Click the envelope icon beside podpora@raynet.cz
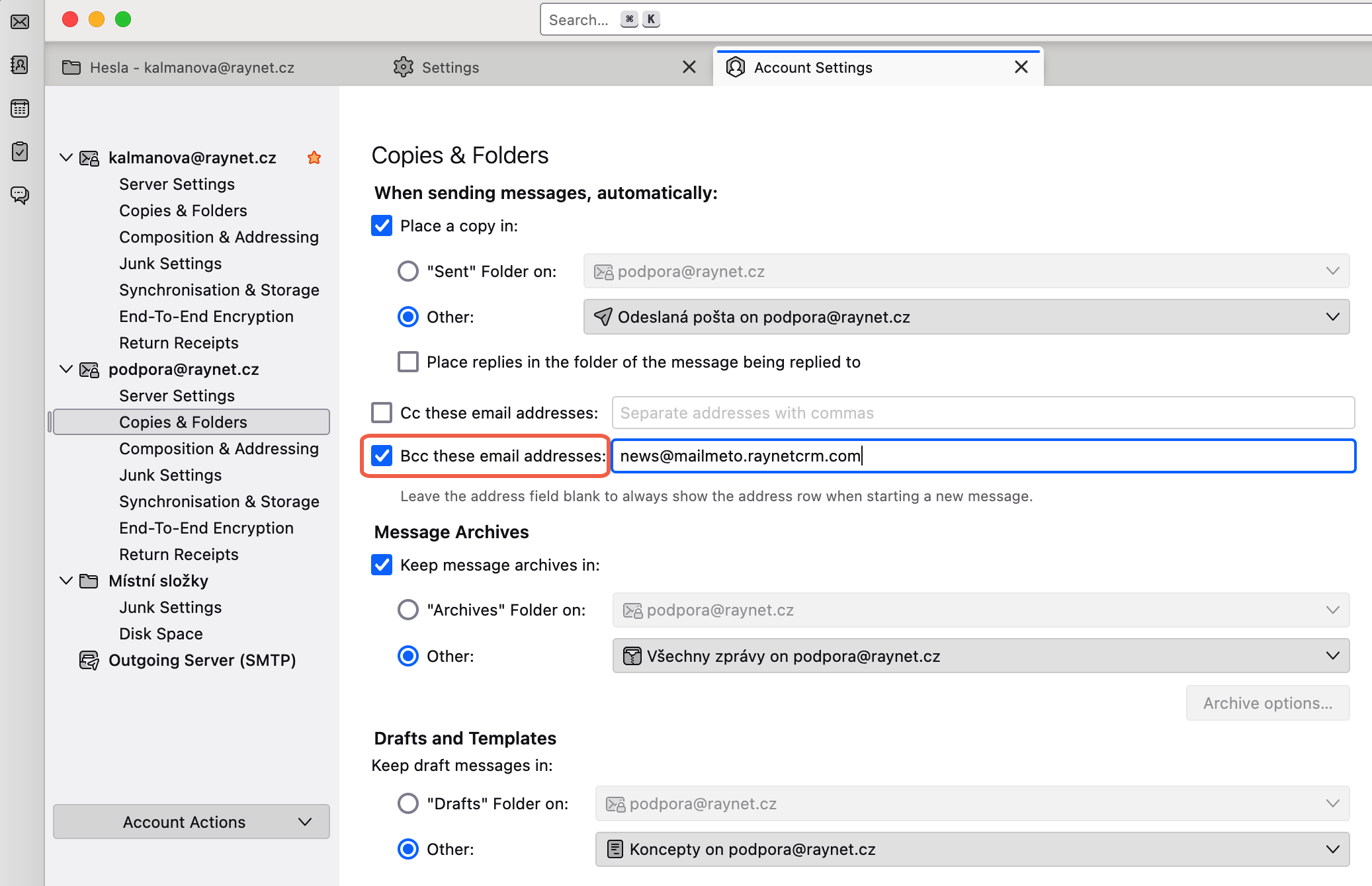The height and width of the screenshot is (886, 1372). [x=89, y=369]
